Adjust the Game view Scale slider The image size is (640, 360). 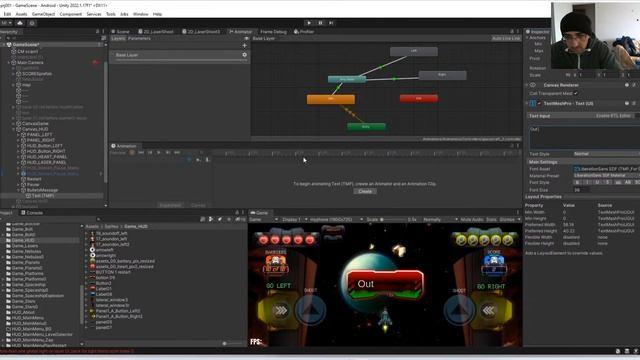click(393, 220)
